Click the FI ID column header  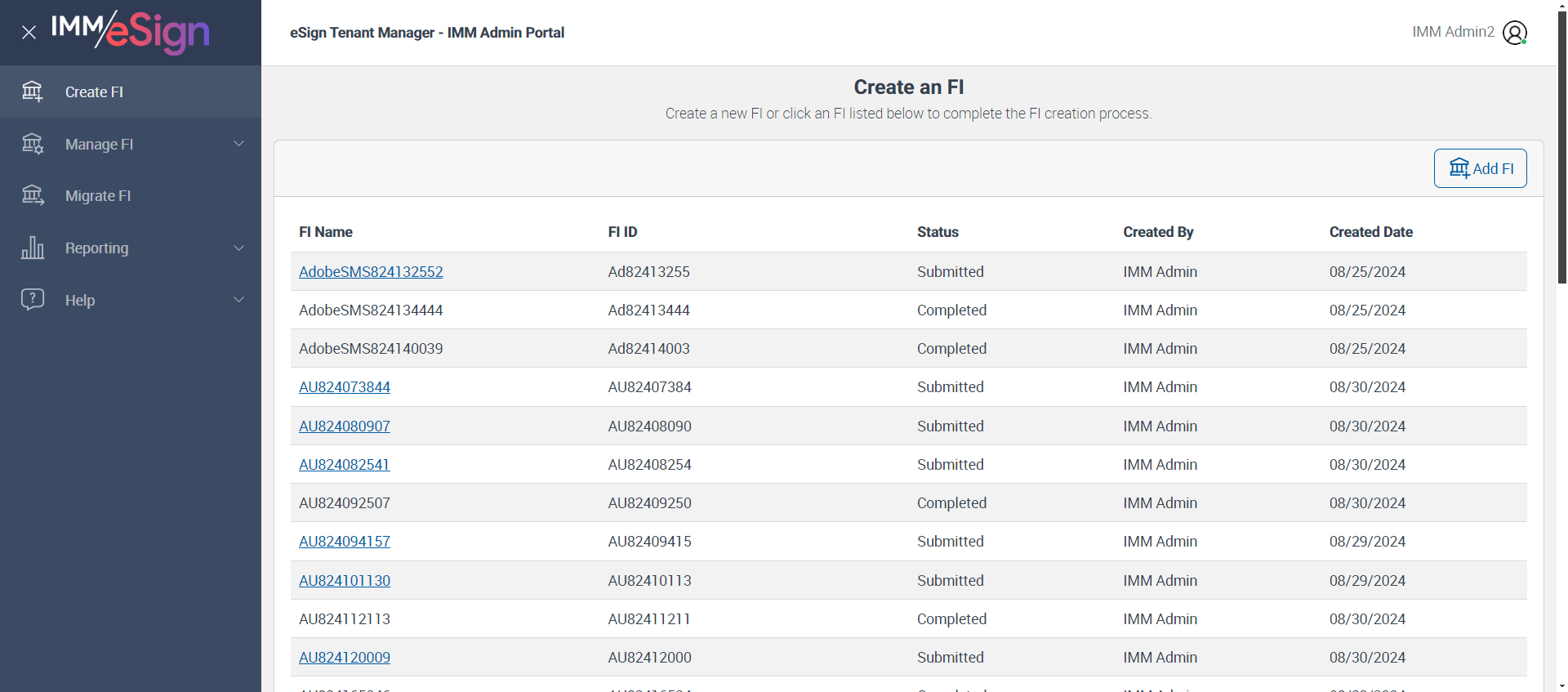tap(622, 232)
